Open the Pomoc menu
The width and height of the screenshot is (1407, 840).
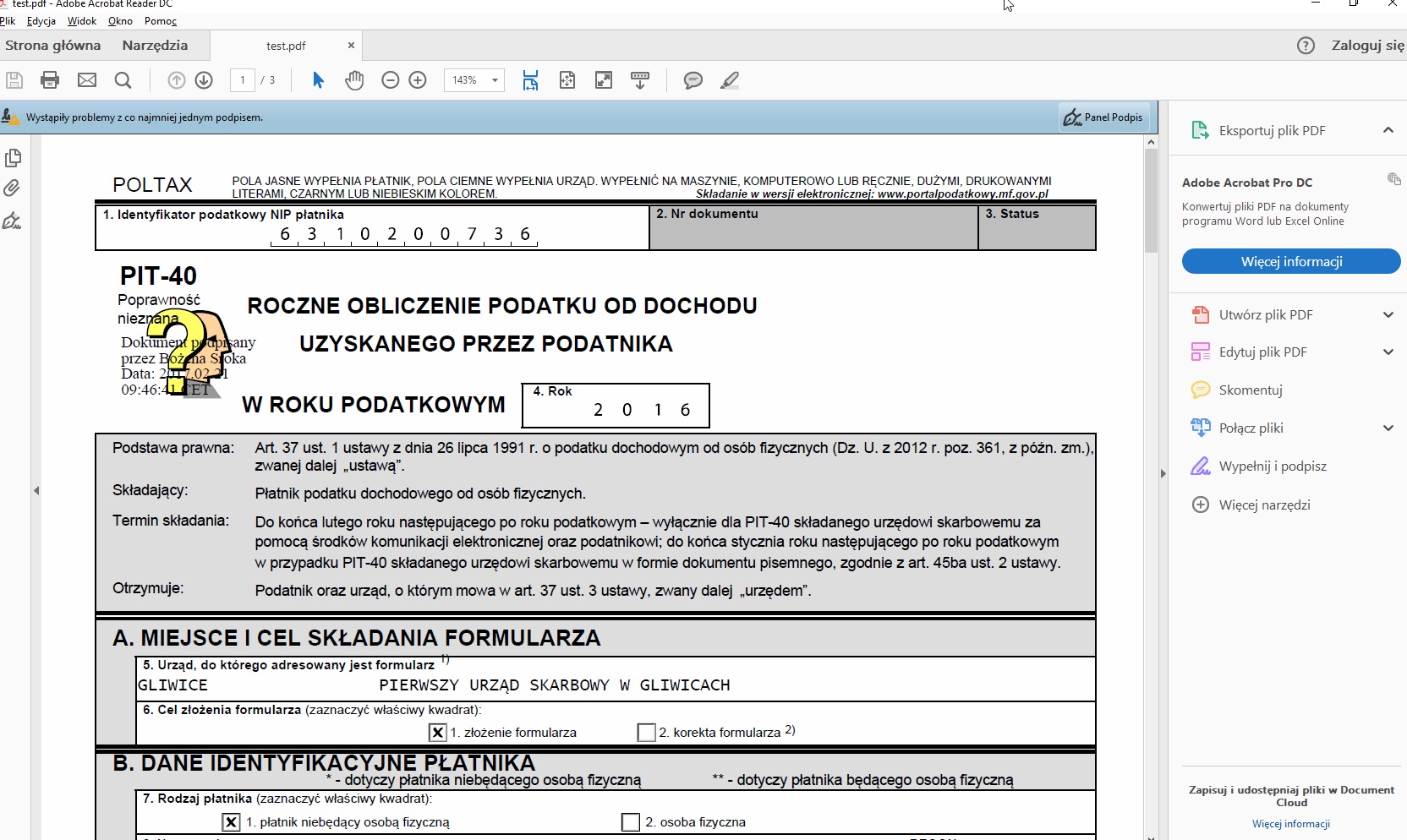click(x=161, y=21)
